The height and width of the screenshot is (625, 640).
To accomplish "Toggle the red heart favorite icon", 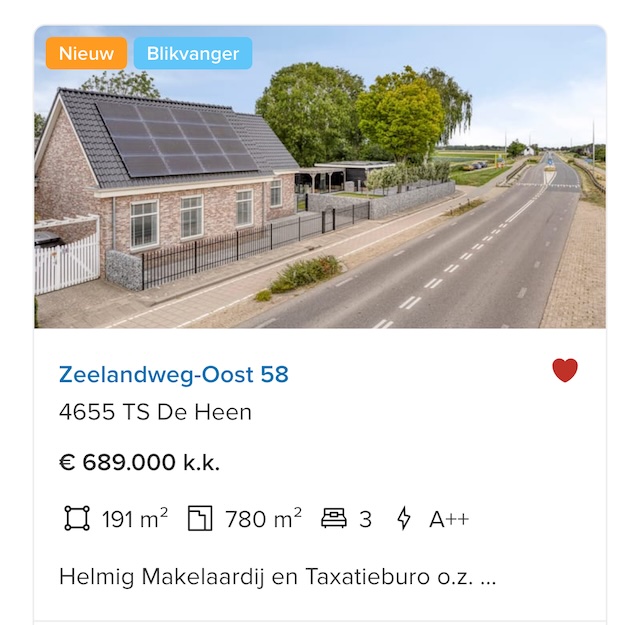I will point(565,371).
